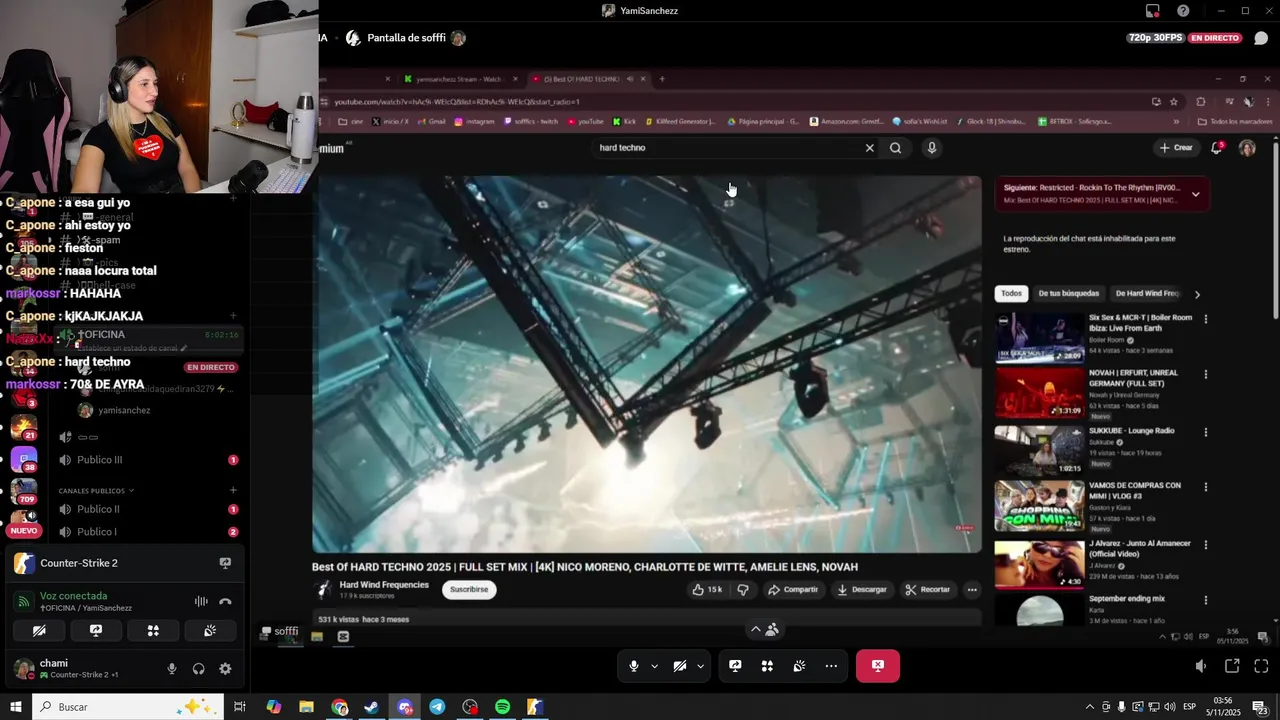This screenshot has width=1280, height=720.
Task: Open Discord user settings gear
Action: (225, 669)
